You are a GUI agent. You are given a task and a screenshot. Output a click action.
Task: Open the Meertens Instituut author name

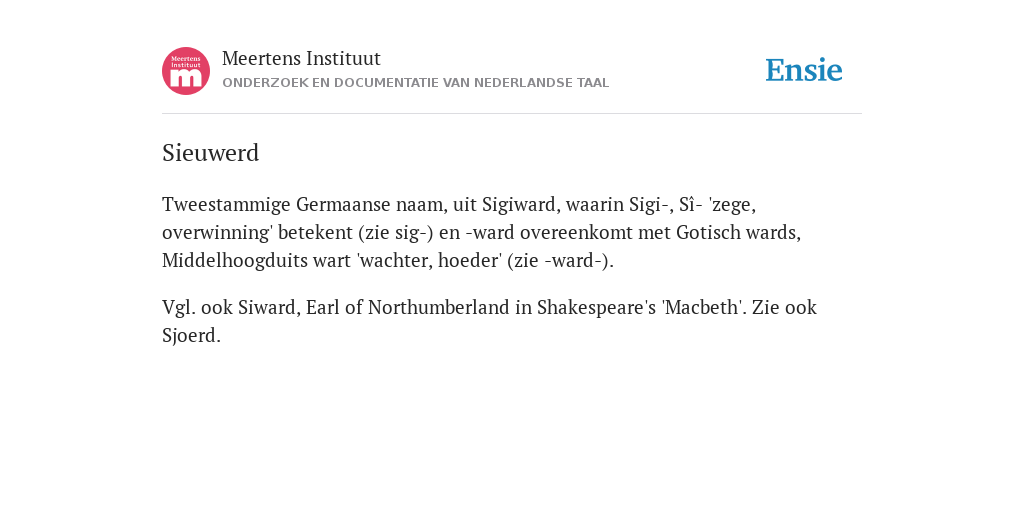tap(301, 58)
